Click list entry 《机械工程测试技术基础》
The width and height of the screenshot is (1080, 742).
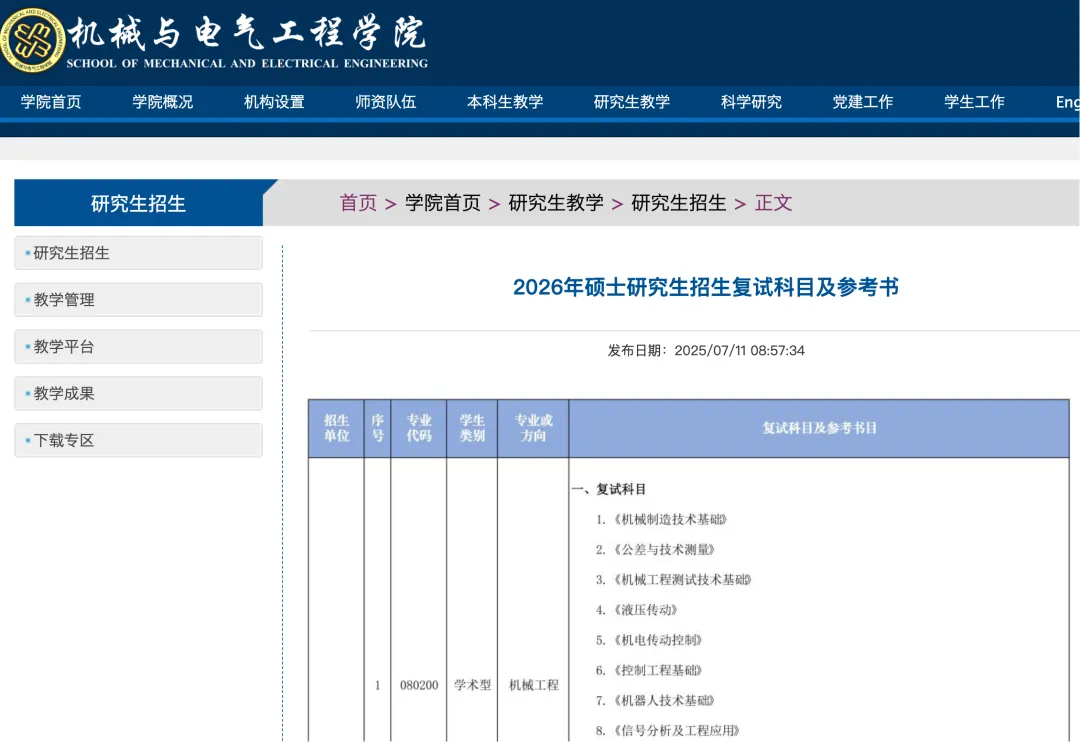point(682,580)
